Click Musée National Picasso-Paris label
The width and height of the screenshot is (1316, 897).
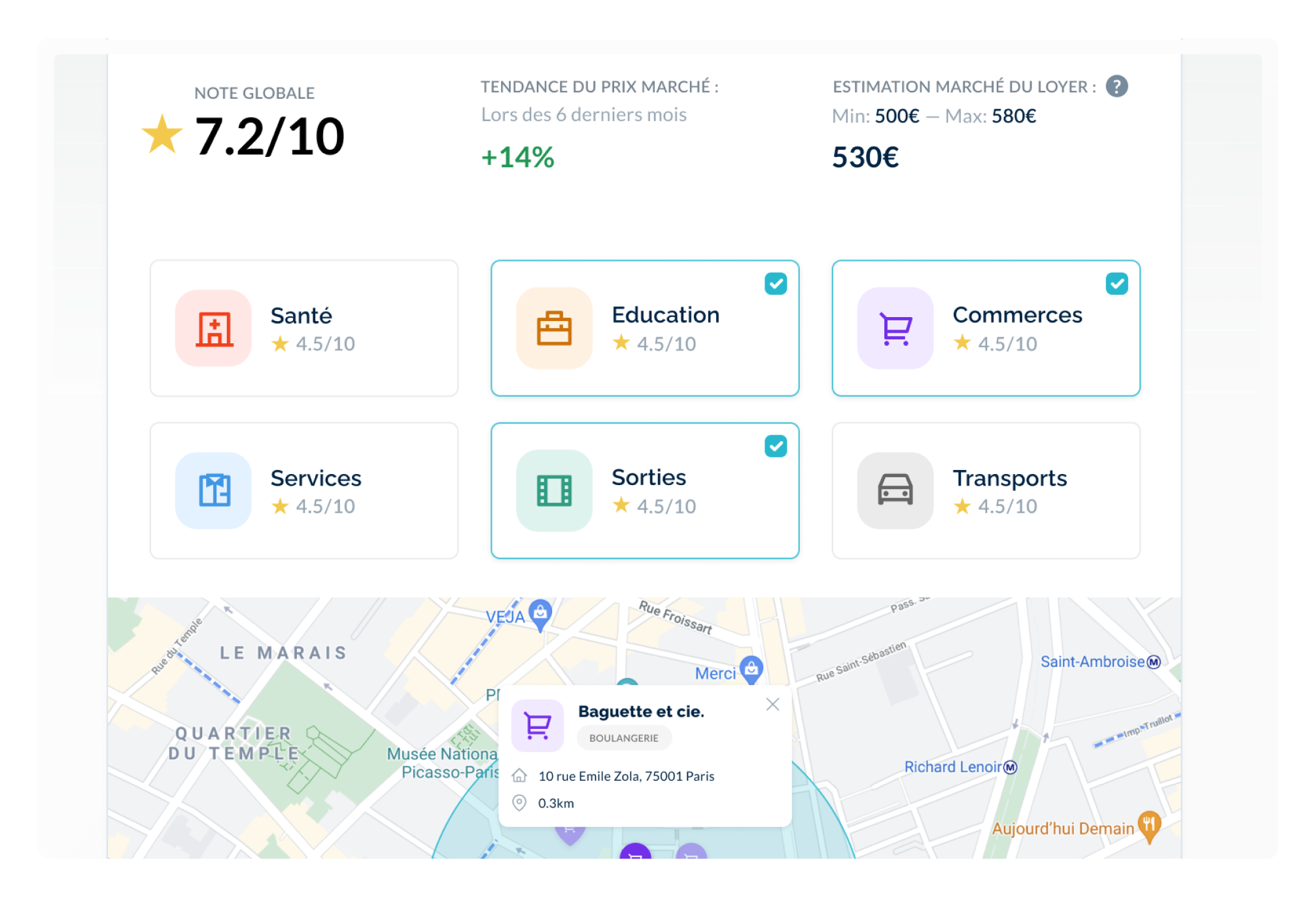click(x=443, y=763)
